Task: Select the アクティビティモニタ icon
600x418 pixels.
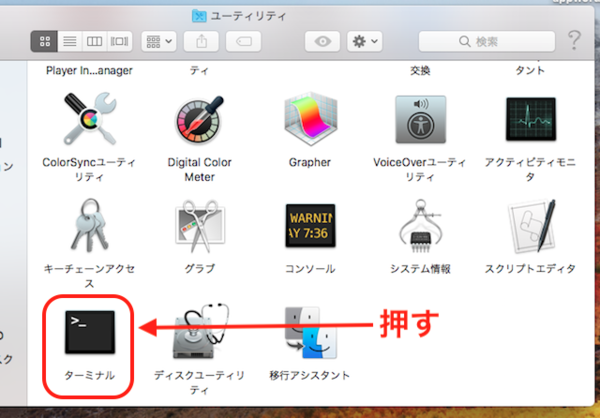Action: tap(531, 119)
